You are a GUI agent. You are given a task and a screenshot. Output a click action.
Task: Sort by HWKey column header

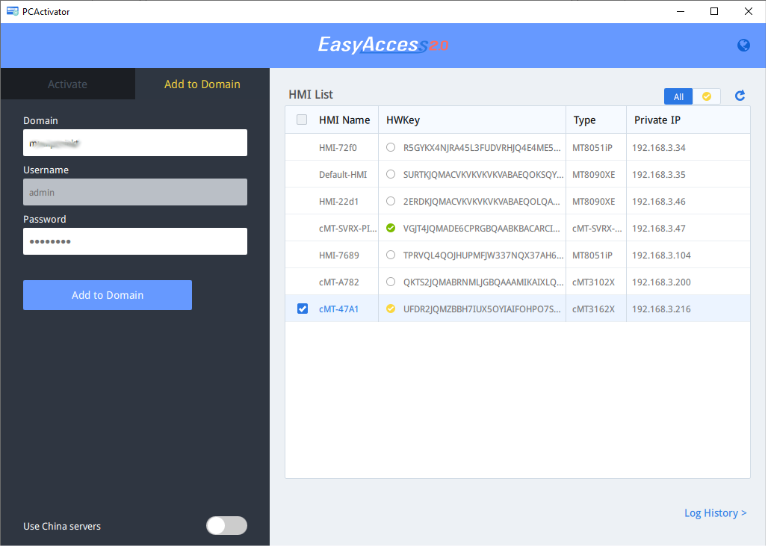click(403, 120)
